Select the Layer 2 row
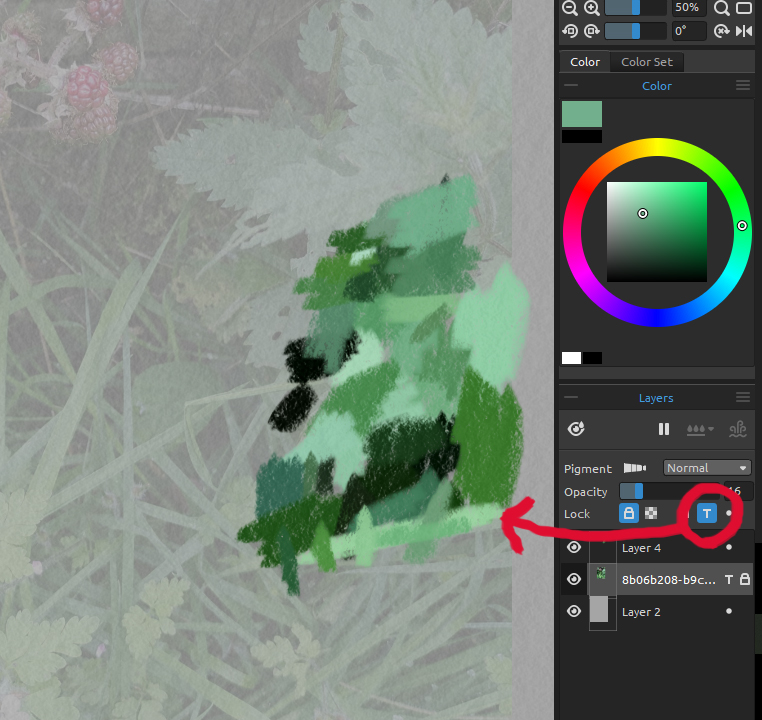762x720 pixels. [657, 611]
